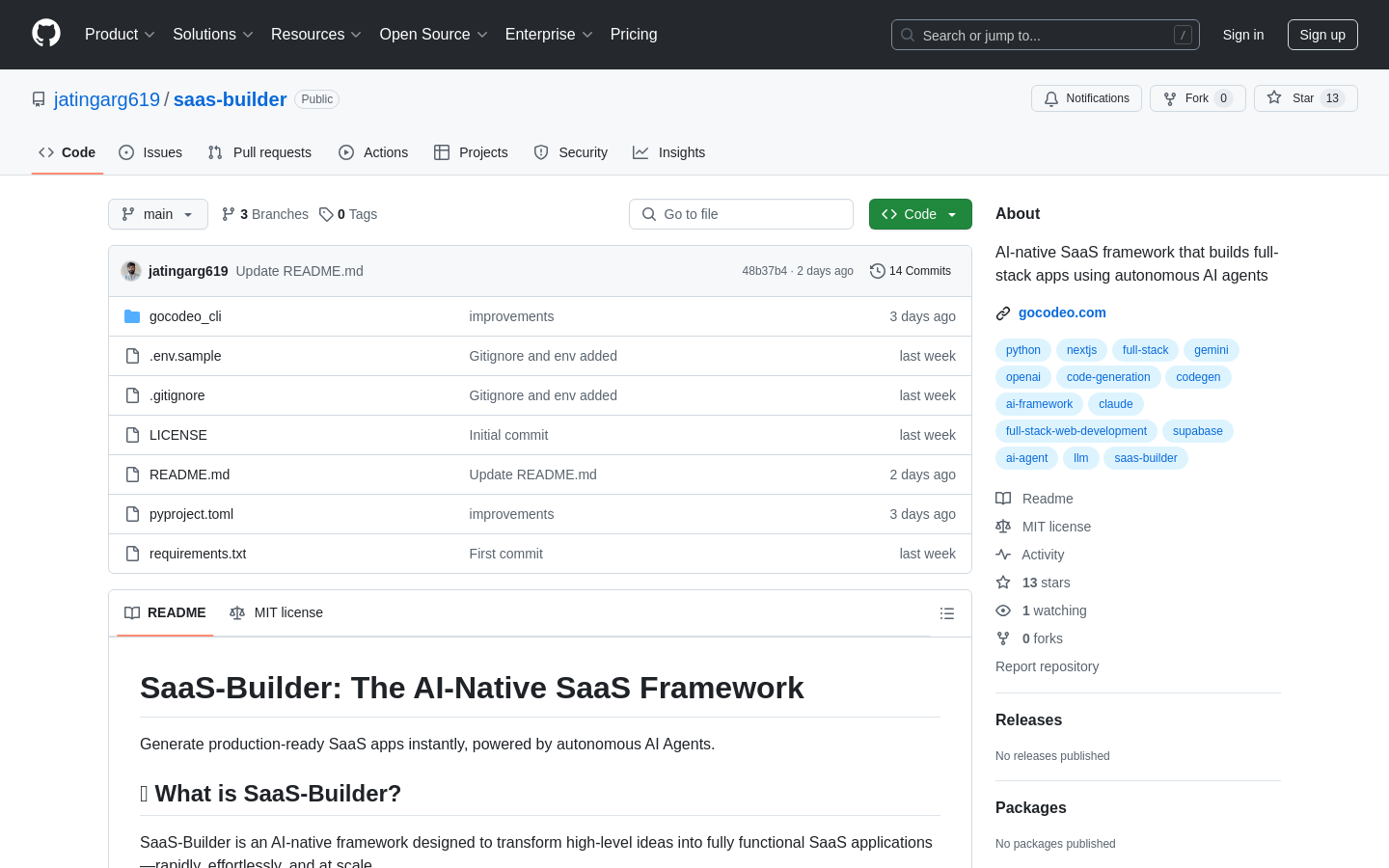The height and width of the screenshot is (868, 1389).
Task: Open the Releases heading link
Action: (x=1028, y=720)
